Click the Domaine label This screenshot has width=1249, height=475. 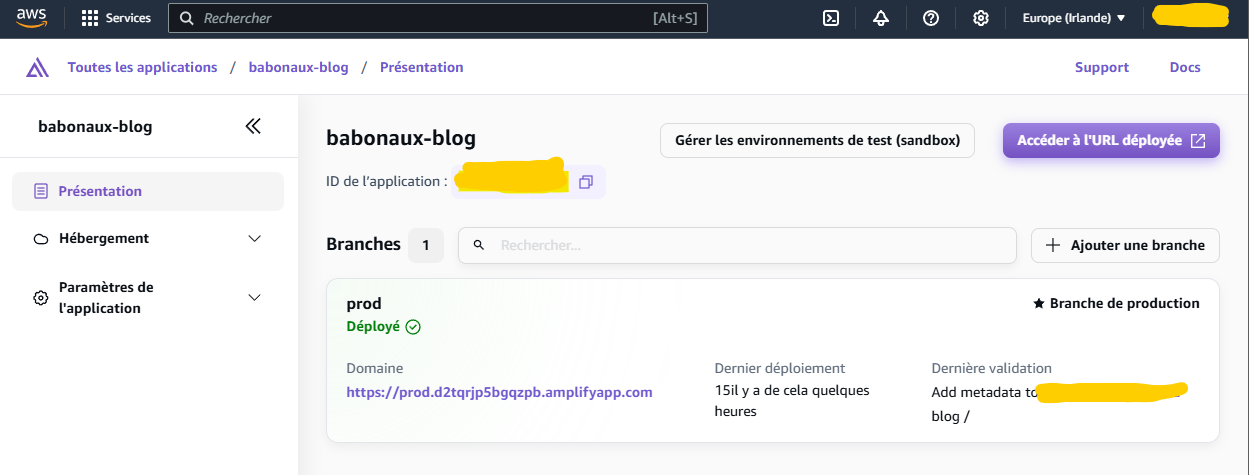click(x=375, y=368)
